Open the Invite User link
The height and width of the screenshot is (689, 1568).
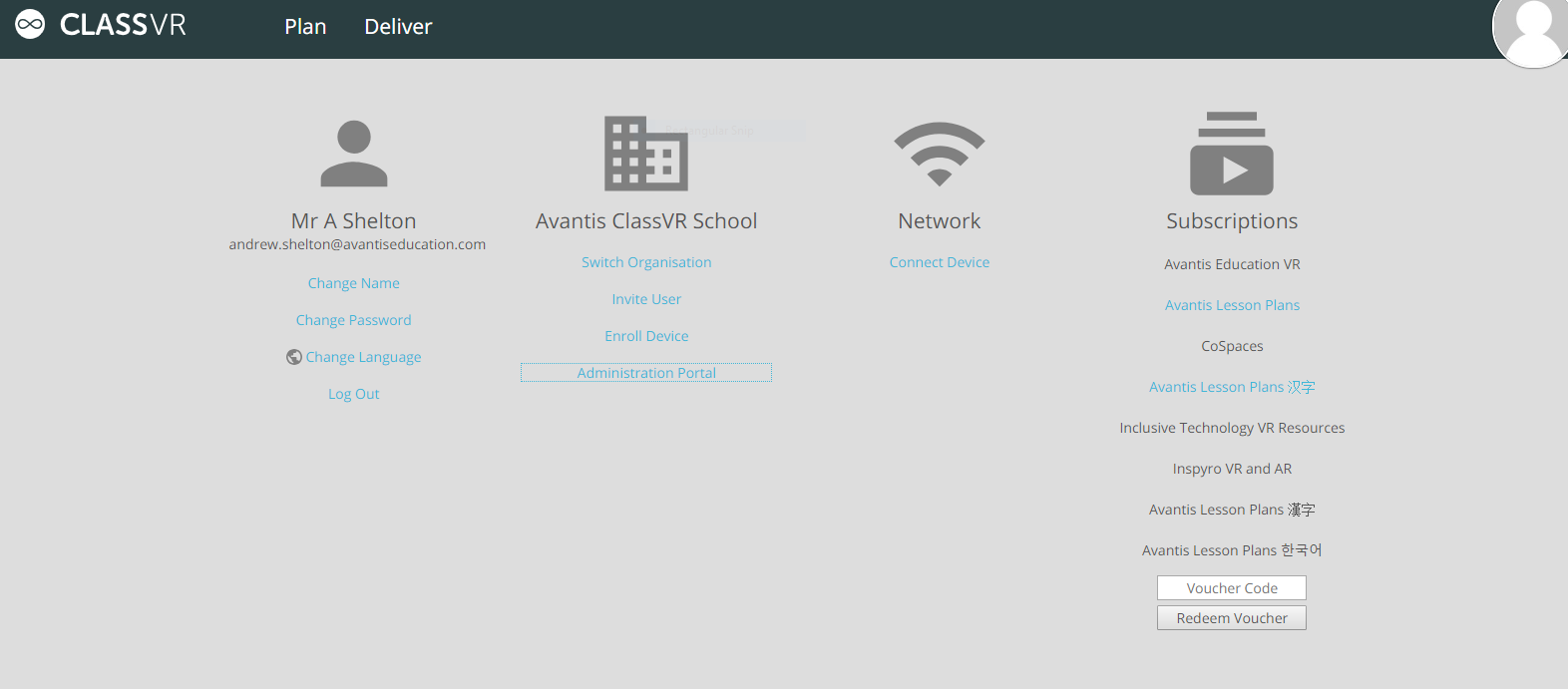646,299
